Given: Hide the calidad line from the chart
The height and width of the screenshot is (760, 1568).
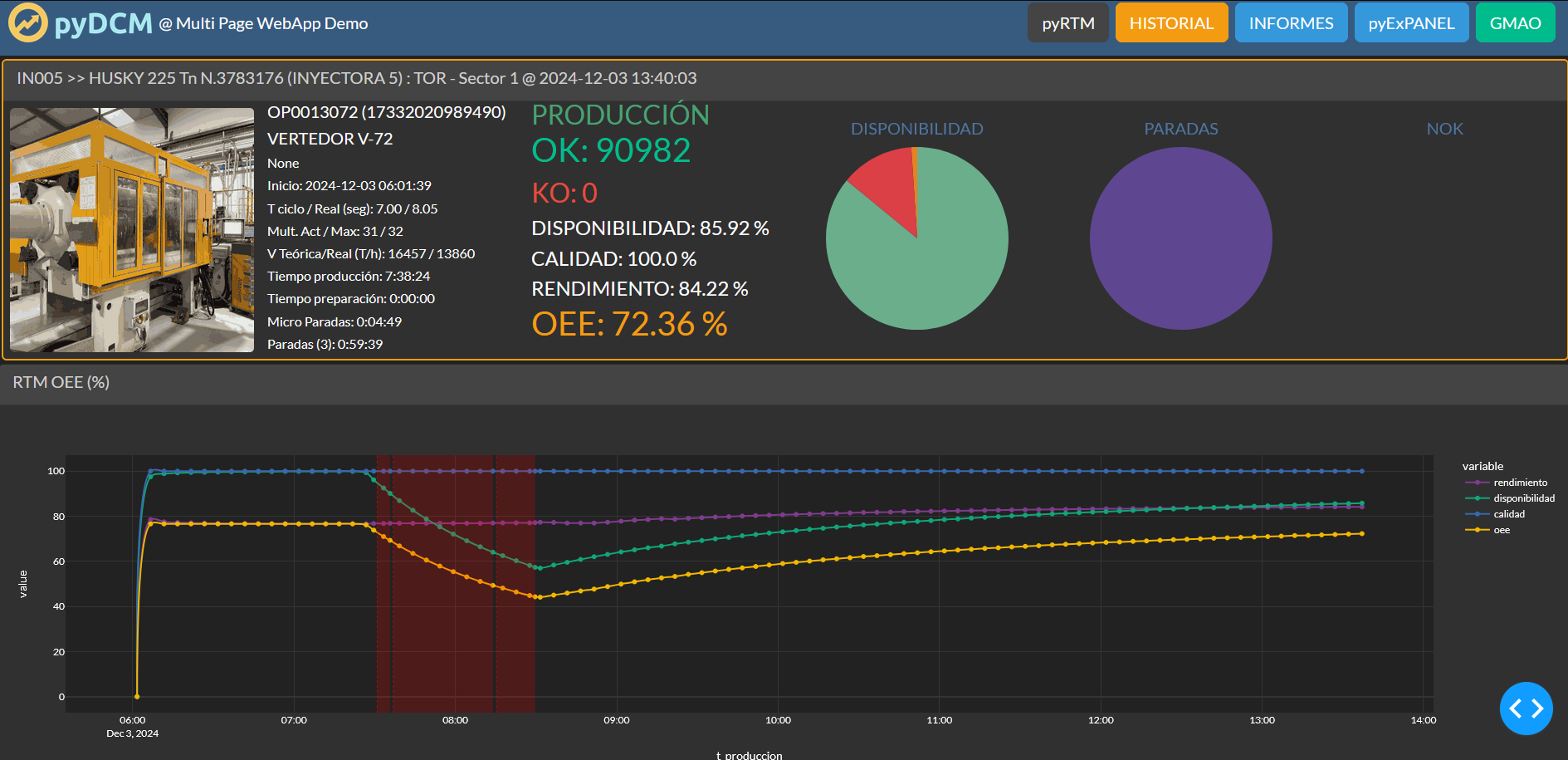Looking at the screenshot, I should tap(1508, 513).
